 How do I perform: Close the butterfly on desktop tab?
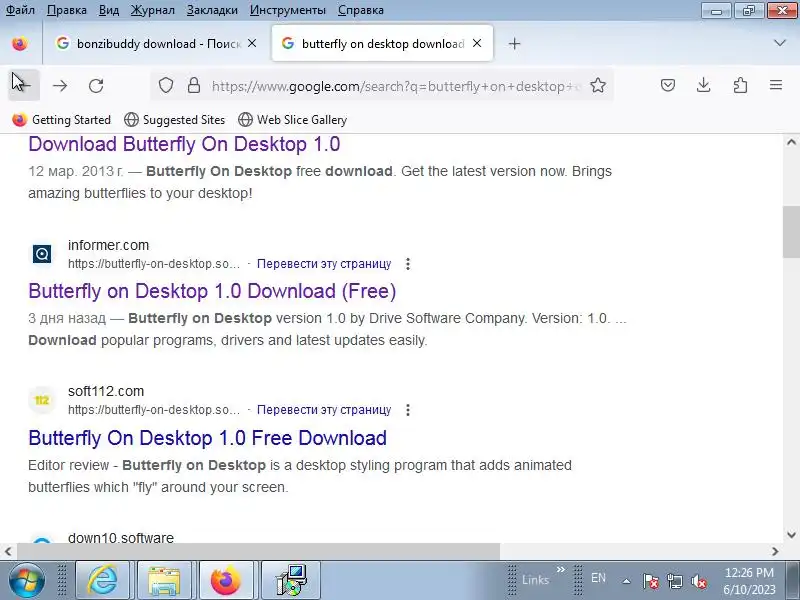click(x=477, y=44)
